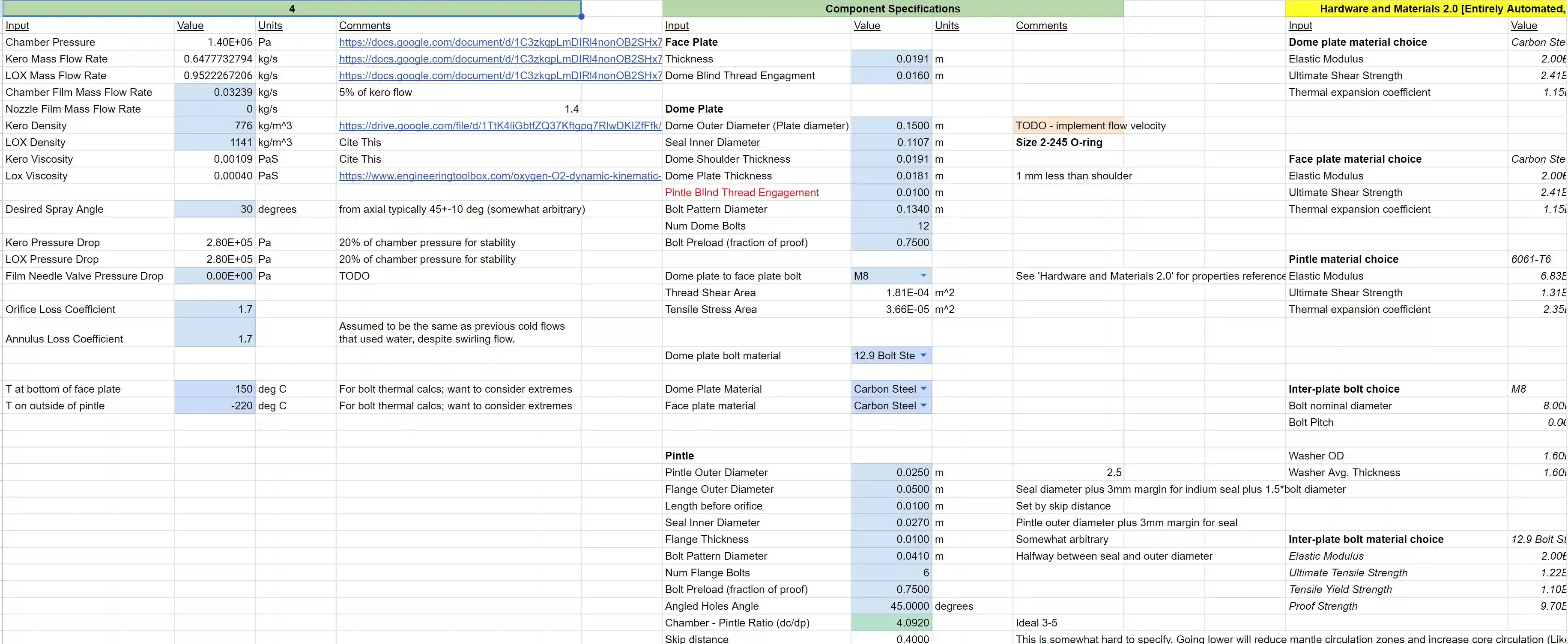Screen dimensions: 1568x644
Task: Select Num Dome Bolts value 12
Action: [x=891, y=226]
